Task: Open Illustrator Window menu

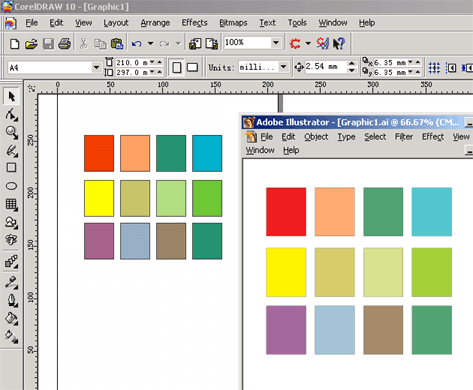Action: [x=260, y=150]
